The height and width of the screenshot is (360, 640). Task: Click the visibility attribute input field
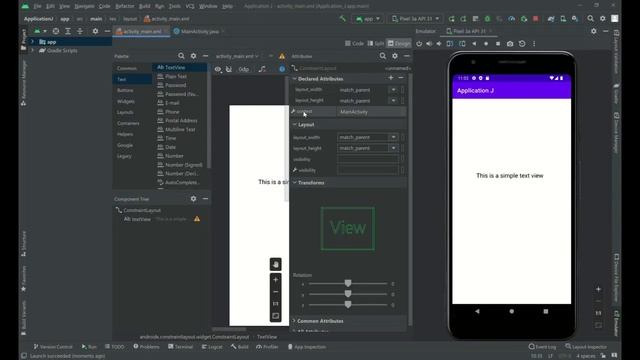pyautogui.click(x=367, y=159)
